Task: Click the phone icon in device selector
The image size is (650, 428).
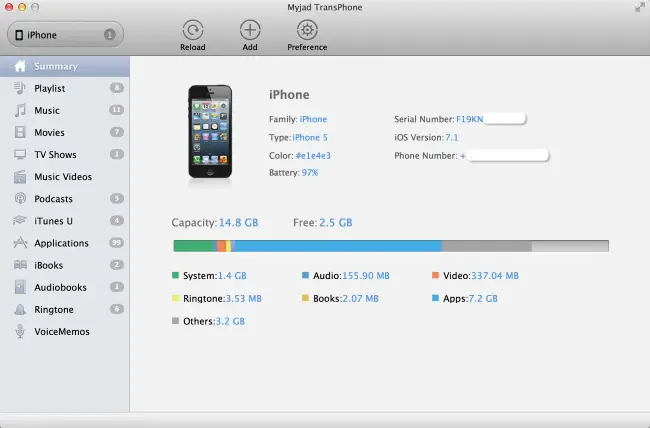Action: pos(19,35)
